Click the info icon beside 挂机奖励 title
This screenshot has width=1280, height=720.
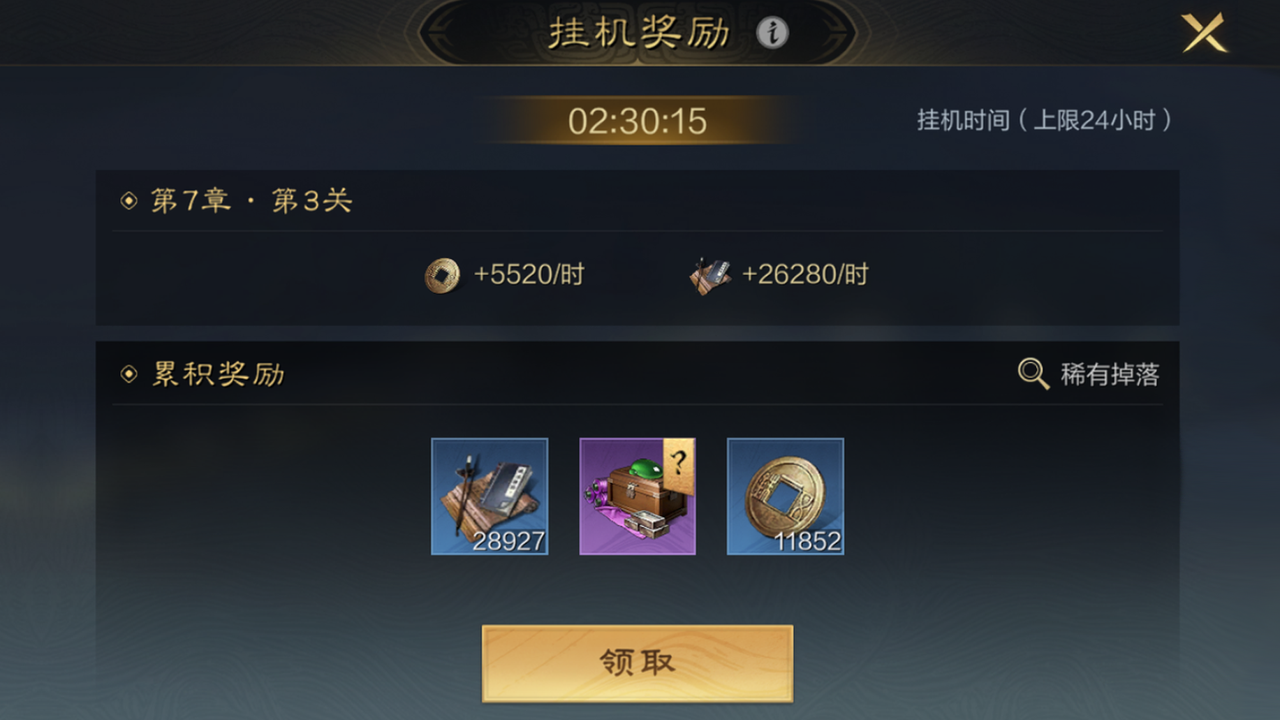(772, 33)
